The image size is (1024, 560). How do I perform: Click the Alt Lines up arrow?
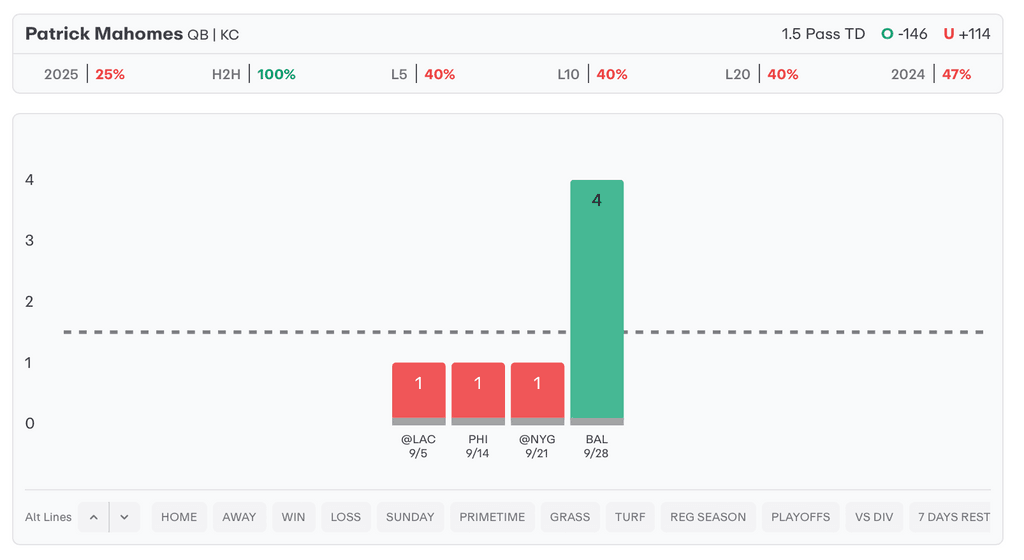pos(93,517)
